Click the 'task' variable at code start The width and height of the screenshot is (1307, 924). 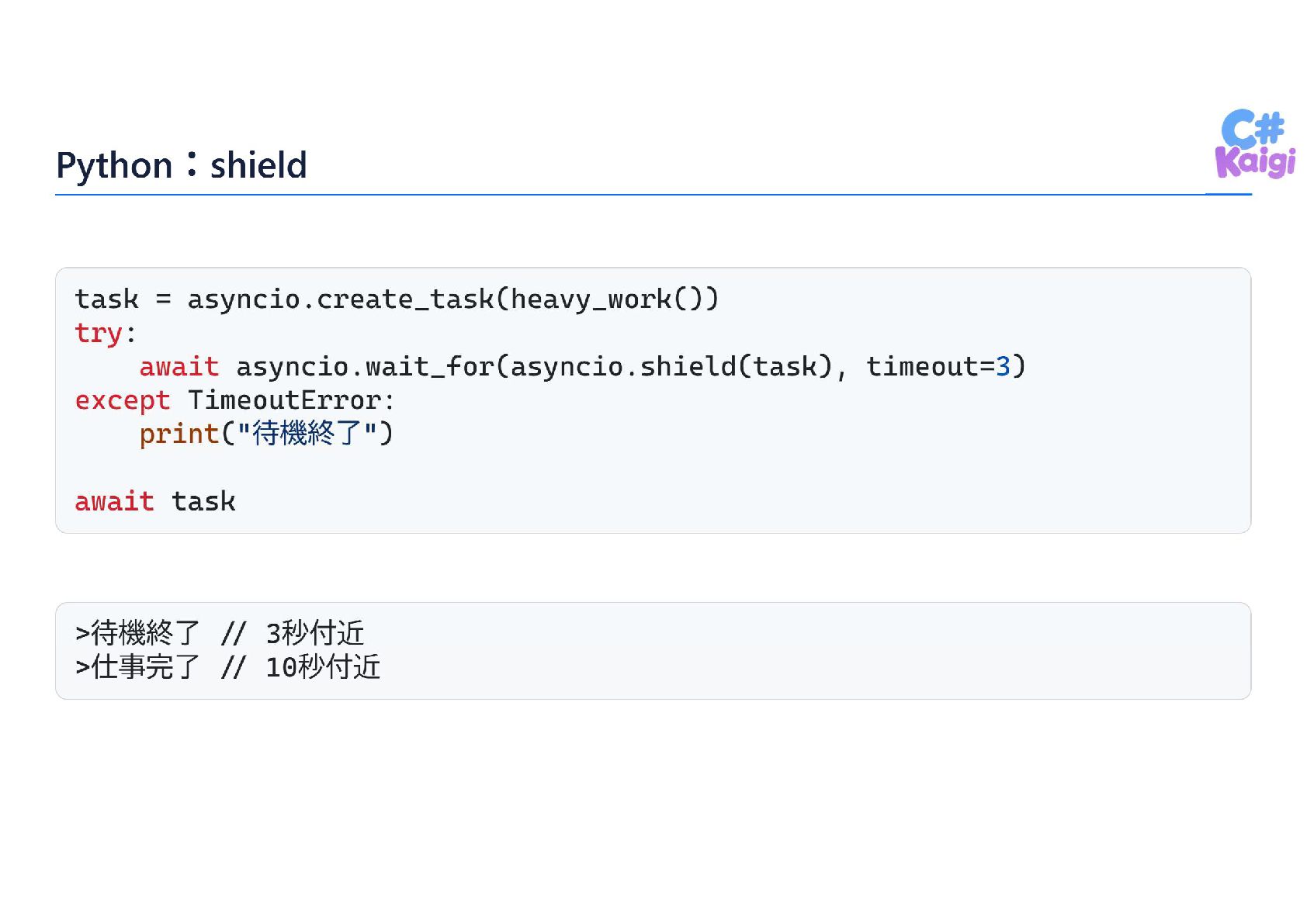[x=106, y=299]
